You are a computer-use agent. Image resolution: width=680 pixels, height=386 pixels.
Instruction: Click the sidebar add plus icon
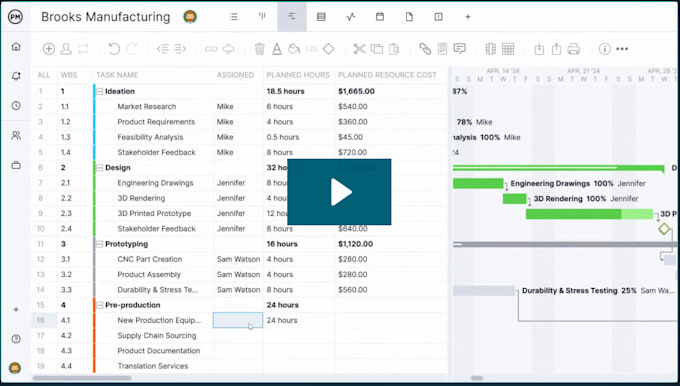[x=16, y=309]
